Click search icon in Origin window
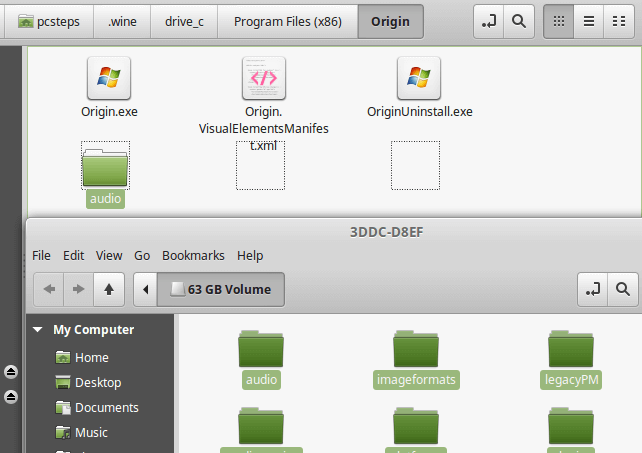Viewport: 642px width, 453px height. point(519,22)
